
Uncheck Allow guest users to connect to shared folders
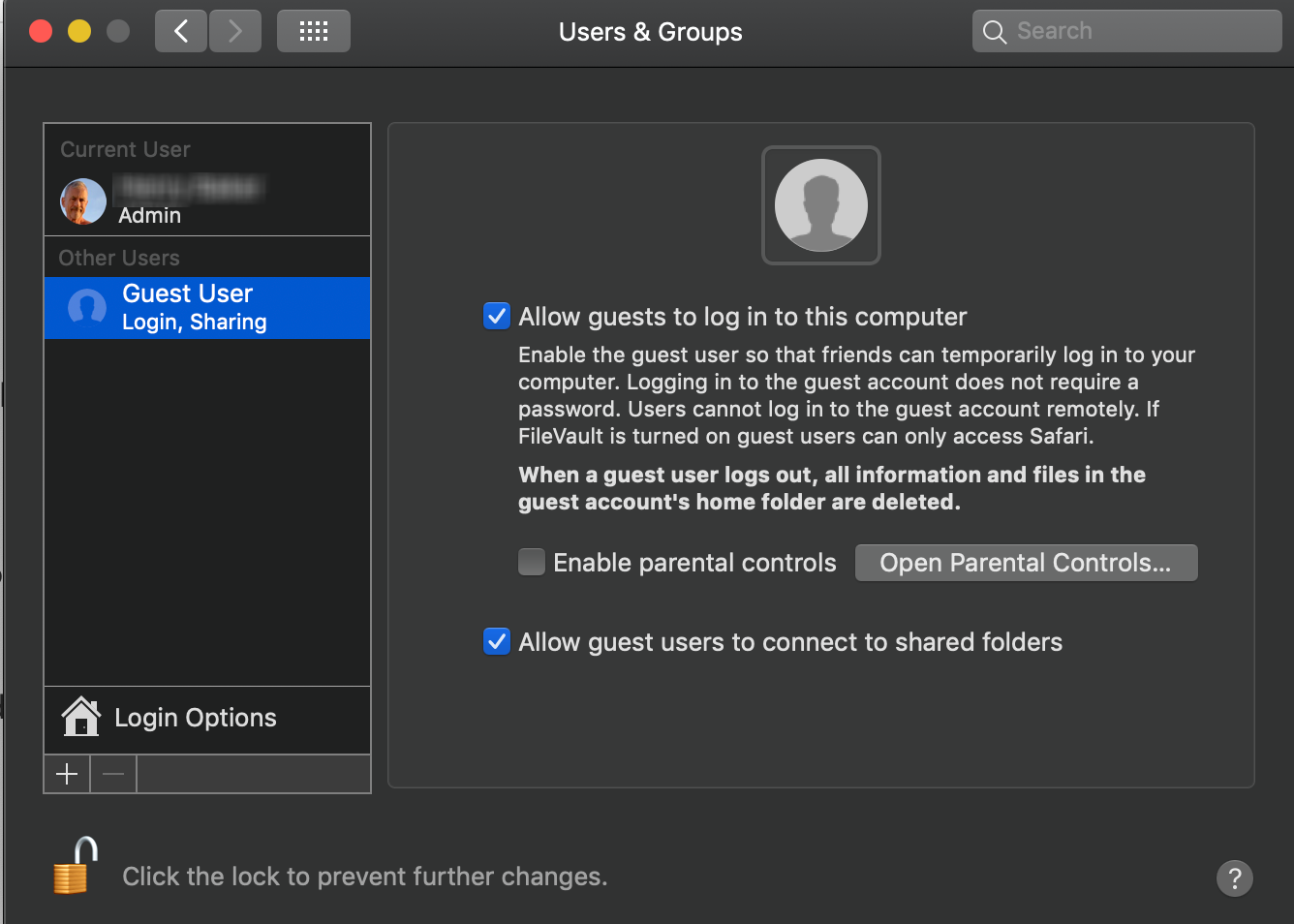497,641
